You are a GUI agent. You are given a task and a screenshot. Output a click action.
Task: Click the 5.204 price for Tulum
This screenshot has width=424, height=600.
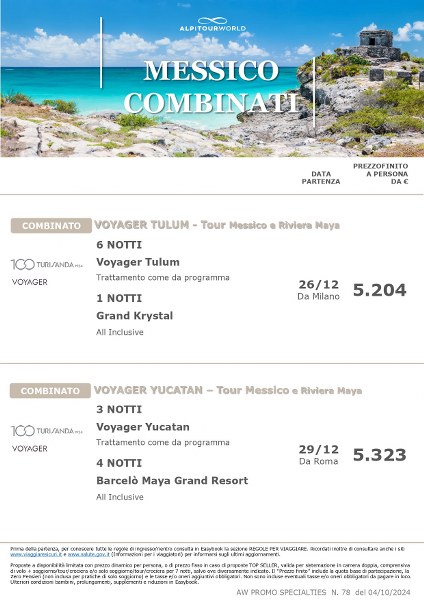pyautogui.click(x=379, y=290)
